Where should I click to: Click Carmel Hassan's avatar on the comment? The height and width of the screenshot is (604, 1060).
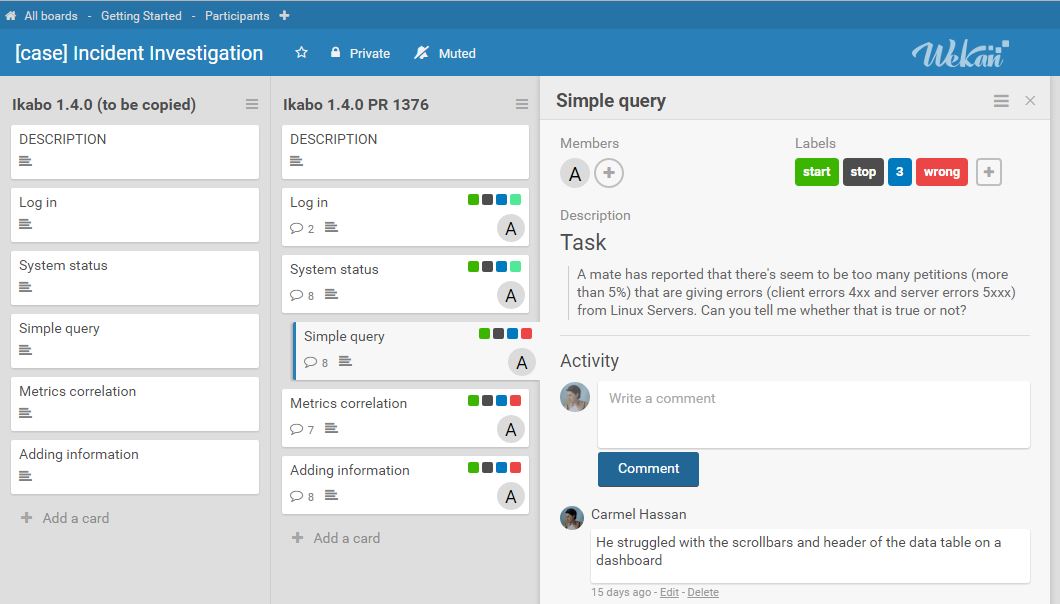click(572, 517)
